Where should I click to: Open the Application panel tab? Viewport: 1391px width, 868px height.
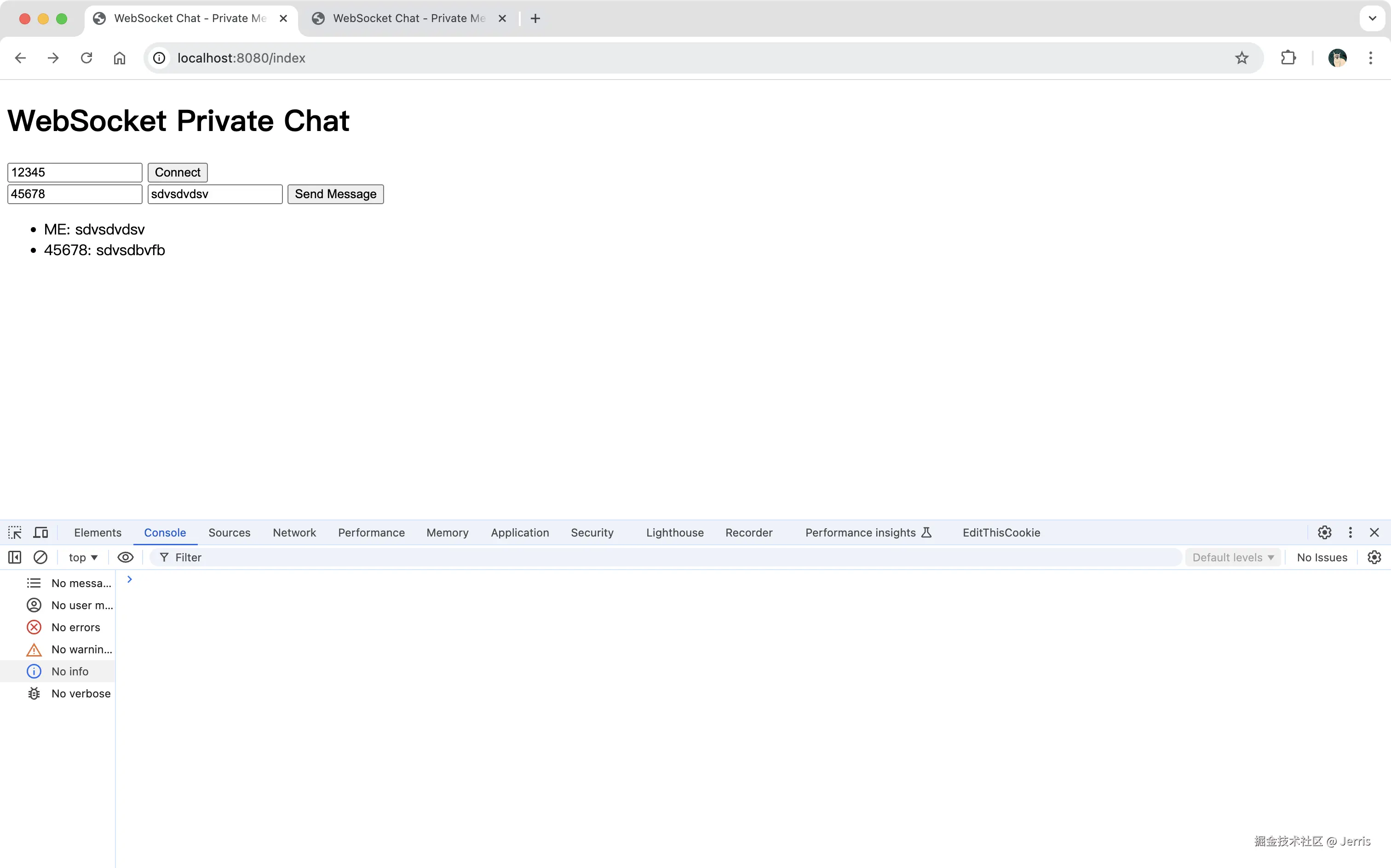(x=519, y=532)
